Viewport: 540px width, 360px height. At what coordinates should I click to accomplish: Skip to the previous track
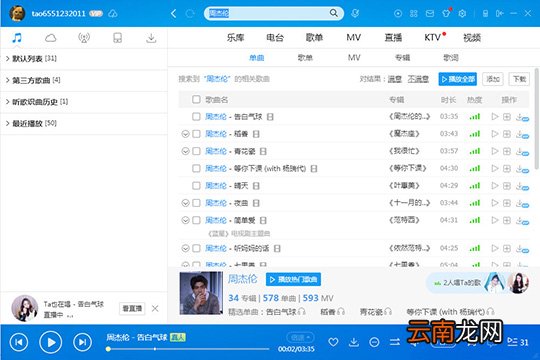pyautogui.click(x=19, y=342)
